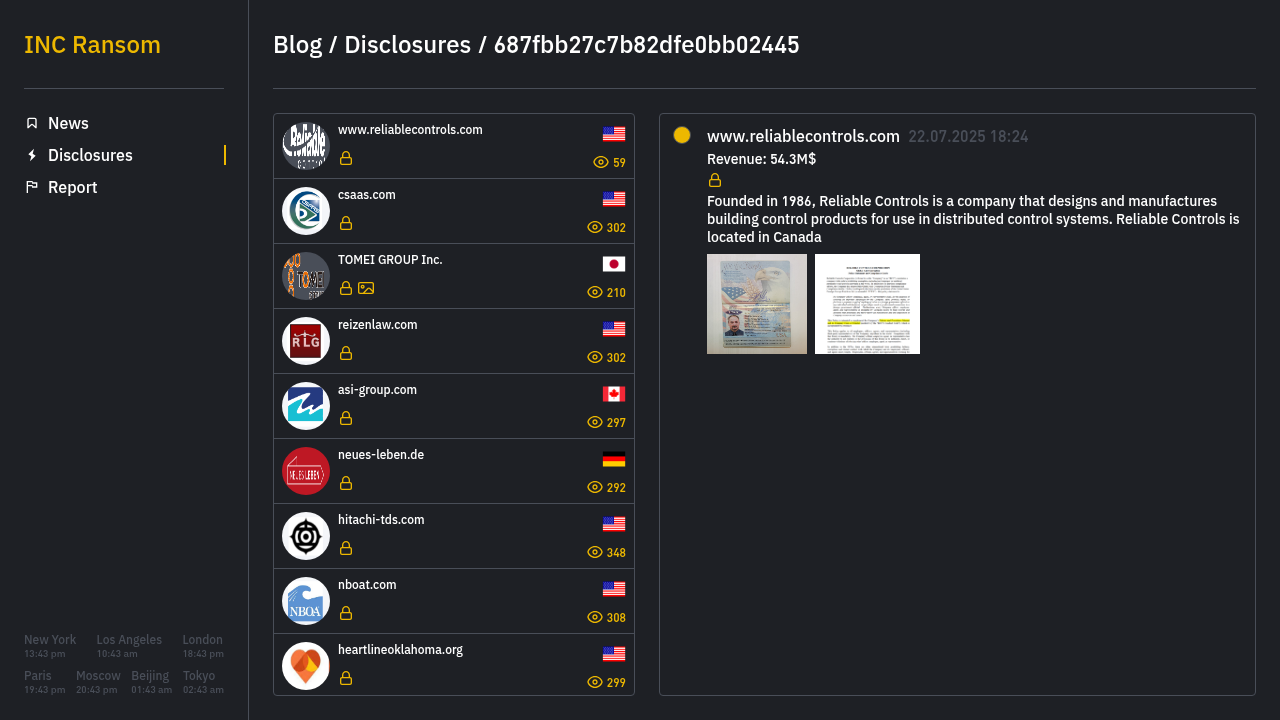Viewport: 1280px width, 720px height.
Task: Select the Disclosures menu item
Action: (x=90, y=155)
